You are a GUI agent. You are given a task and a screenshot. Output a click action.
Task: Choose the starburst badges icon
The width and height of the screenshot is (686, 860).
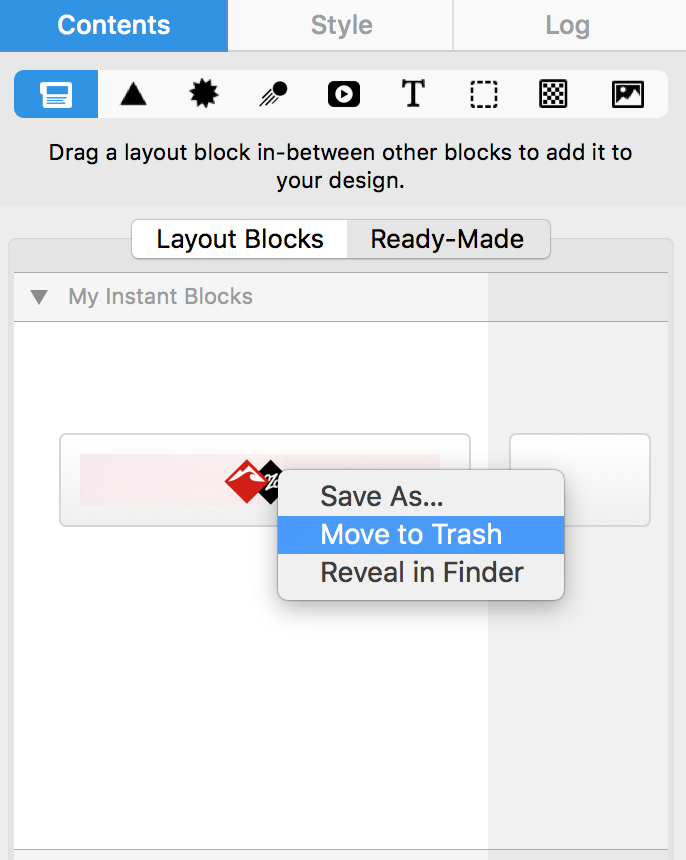[204, 94]
